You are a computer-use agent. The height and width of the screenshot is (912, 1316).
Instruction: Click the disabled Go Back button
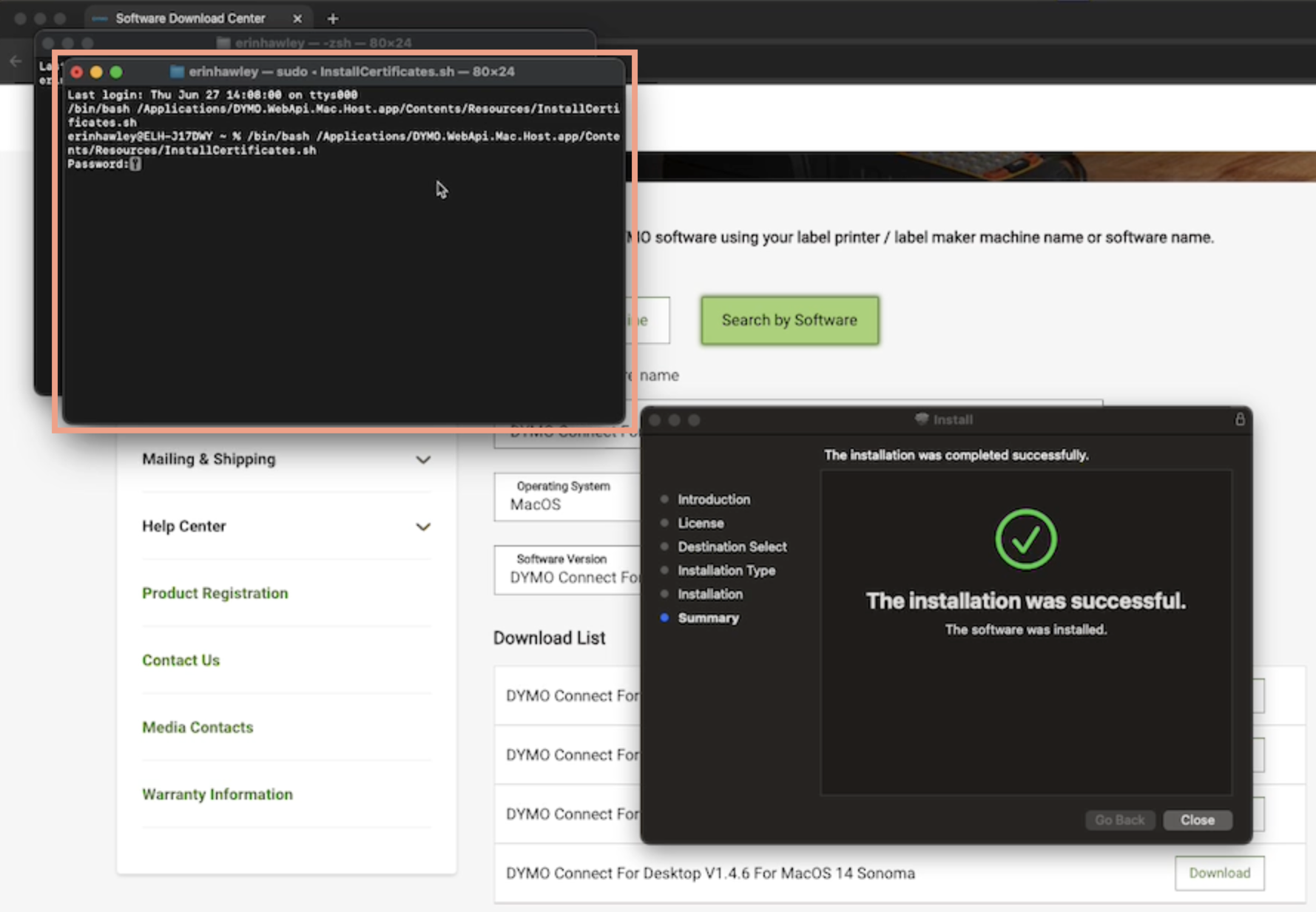click(x=1120, y=820)
